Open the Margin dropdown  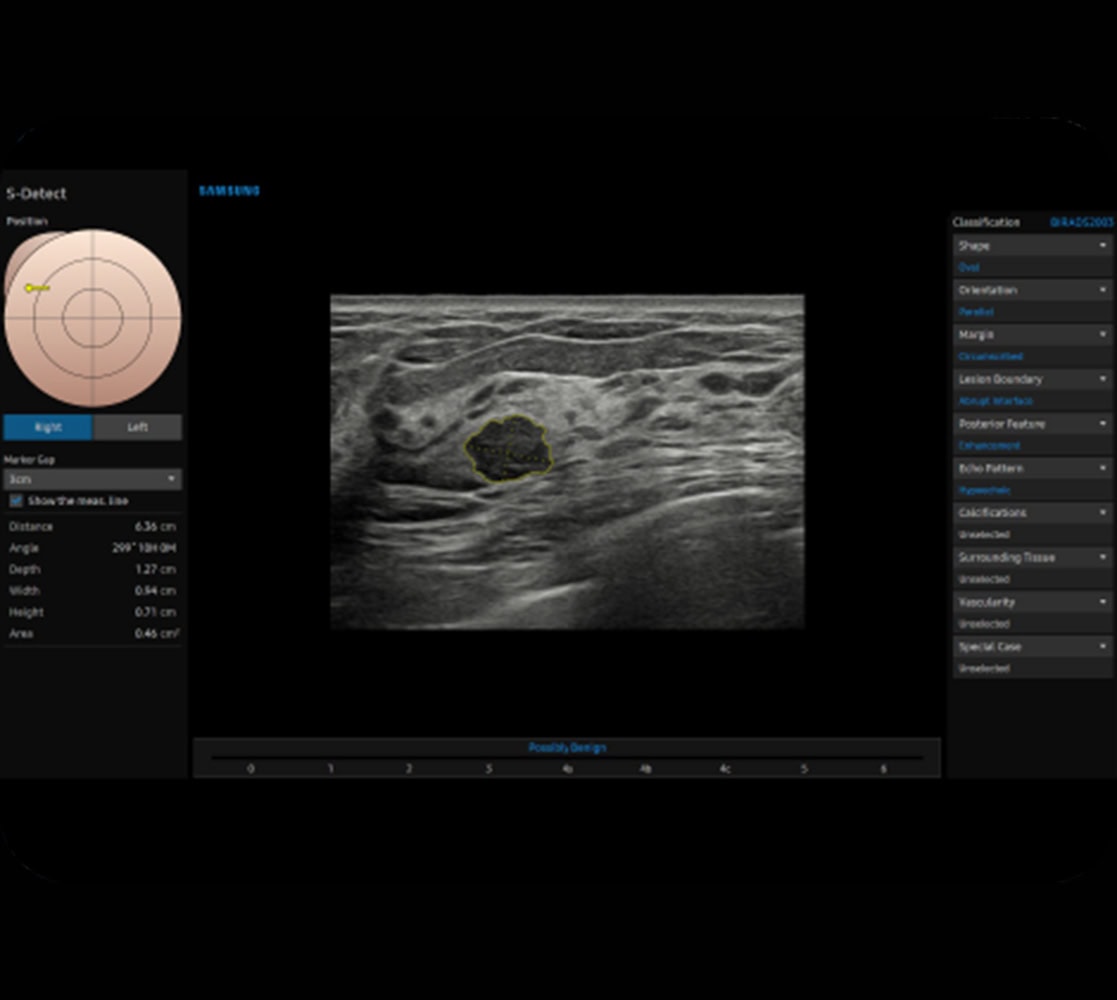[1033, 335]
